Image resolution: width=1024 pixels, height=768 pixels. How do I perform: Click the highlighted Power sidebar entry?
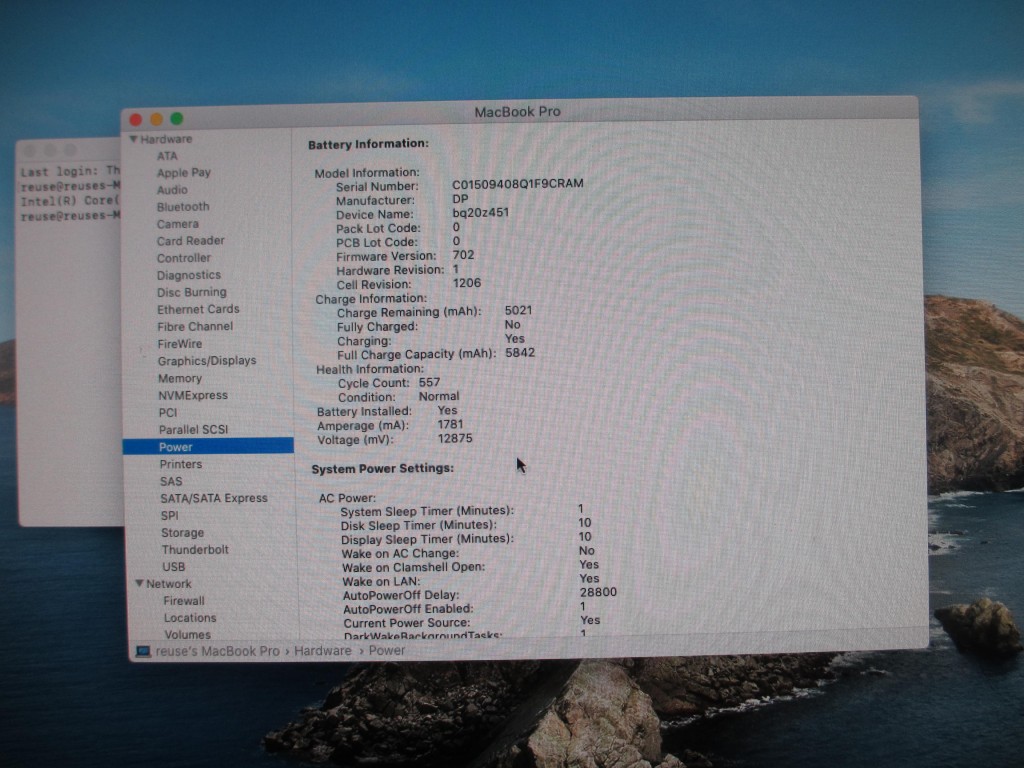[x=208, y=447]
